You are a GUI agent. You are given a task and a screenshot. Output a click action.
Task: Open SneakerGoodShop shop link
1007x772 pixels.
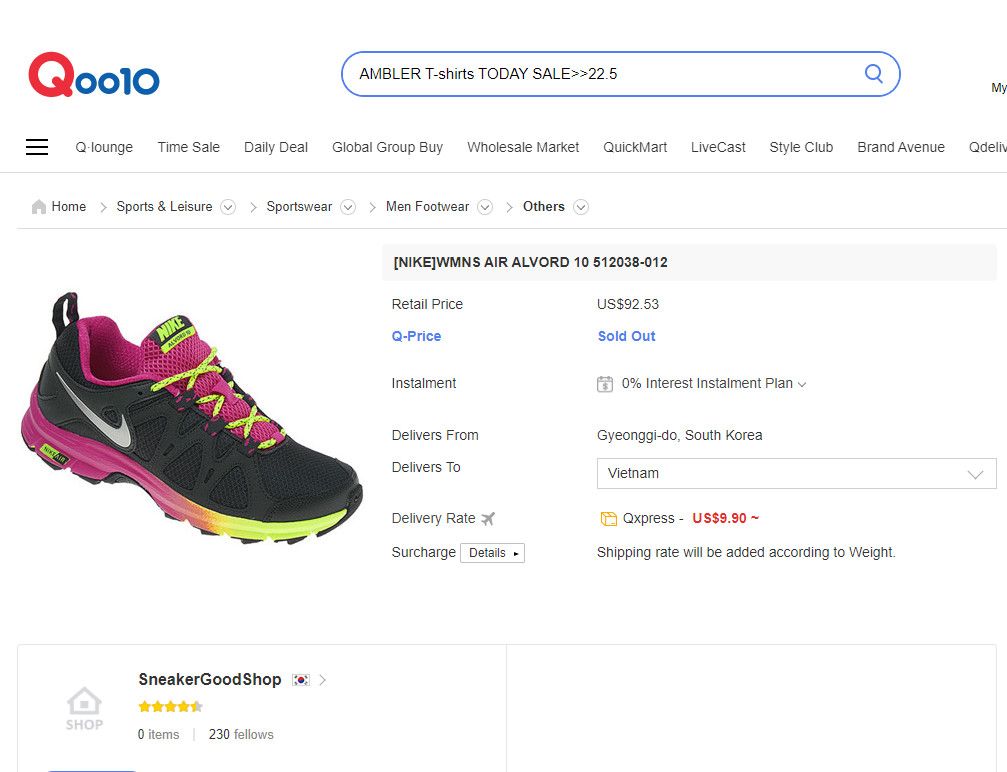coord(210,680)
